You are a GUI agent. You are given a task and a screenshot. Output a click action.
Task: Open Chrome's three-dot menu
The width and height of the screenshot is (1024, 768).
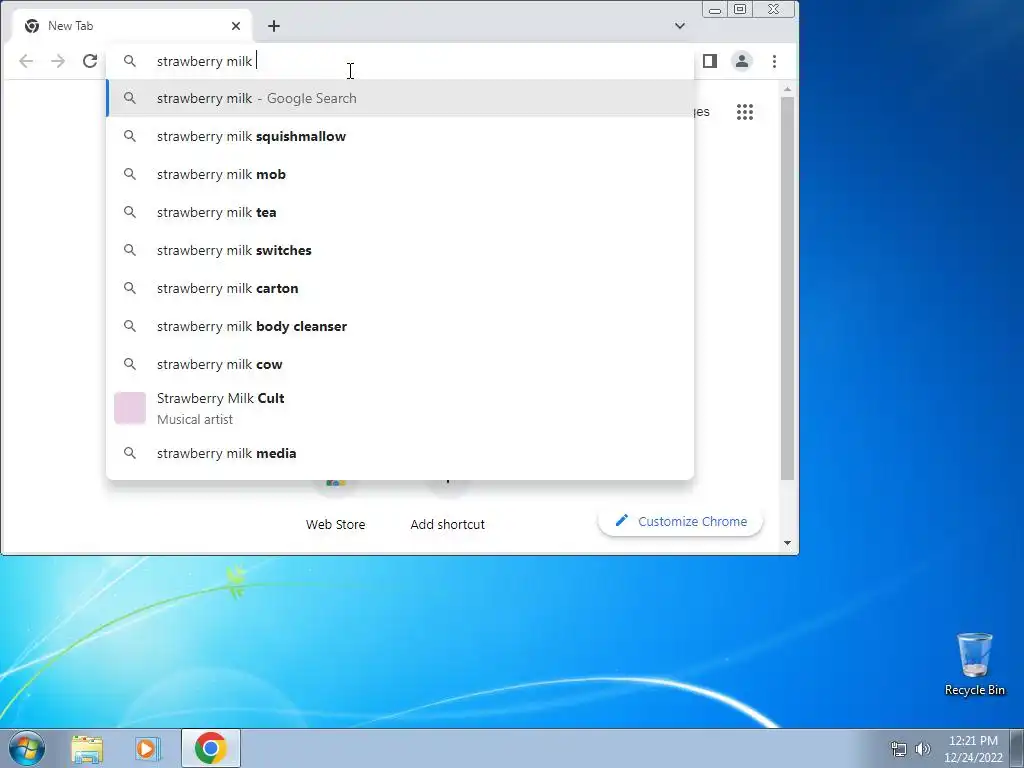pos(775,61)
